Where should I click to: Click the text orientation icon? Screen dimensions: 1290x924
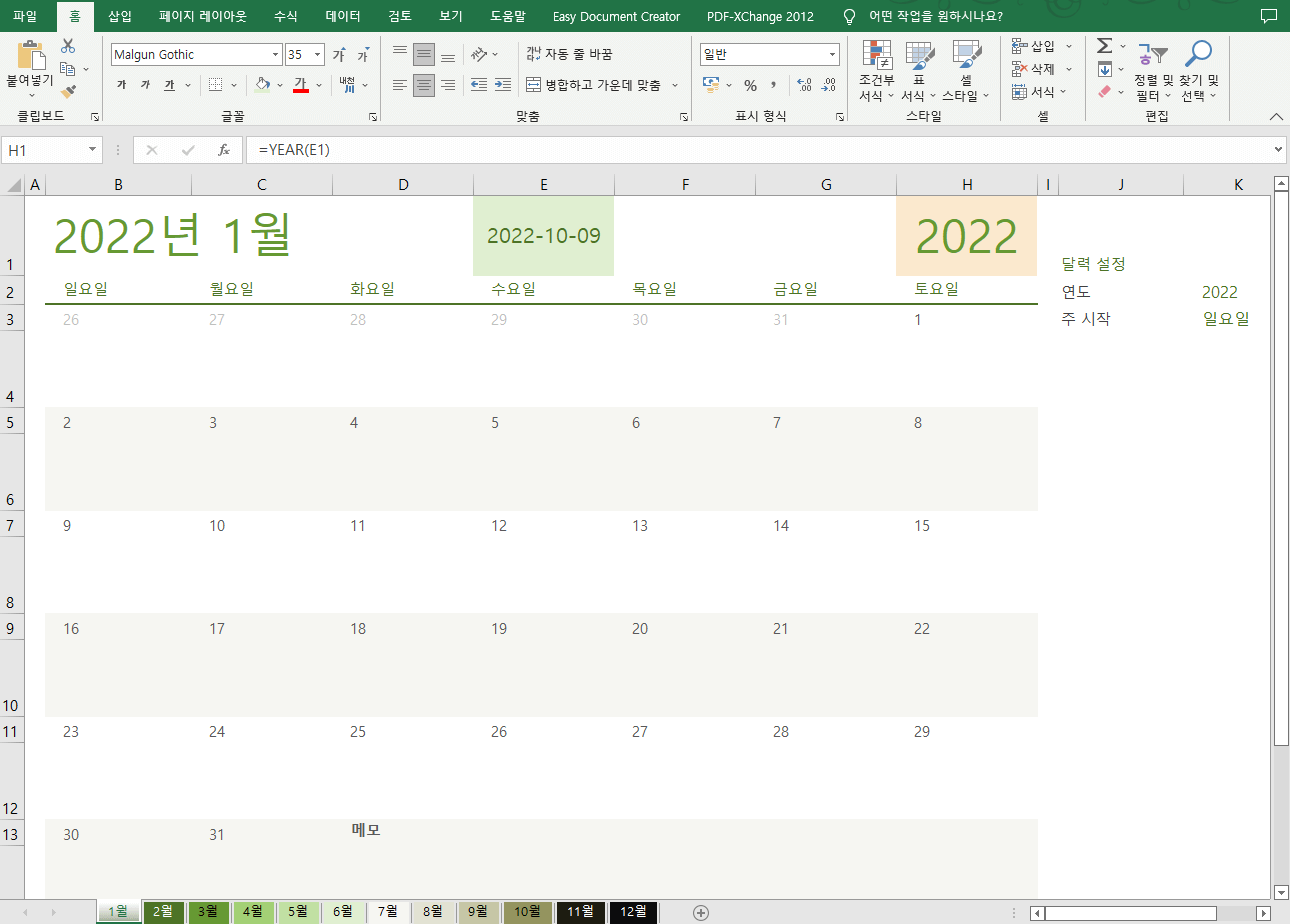tap(480, 54)
